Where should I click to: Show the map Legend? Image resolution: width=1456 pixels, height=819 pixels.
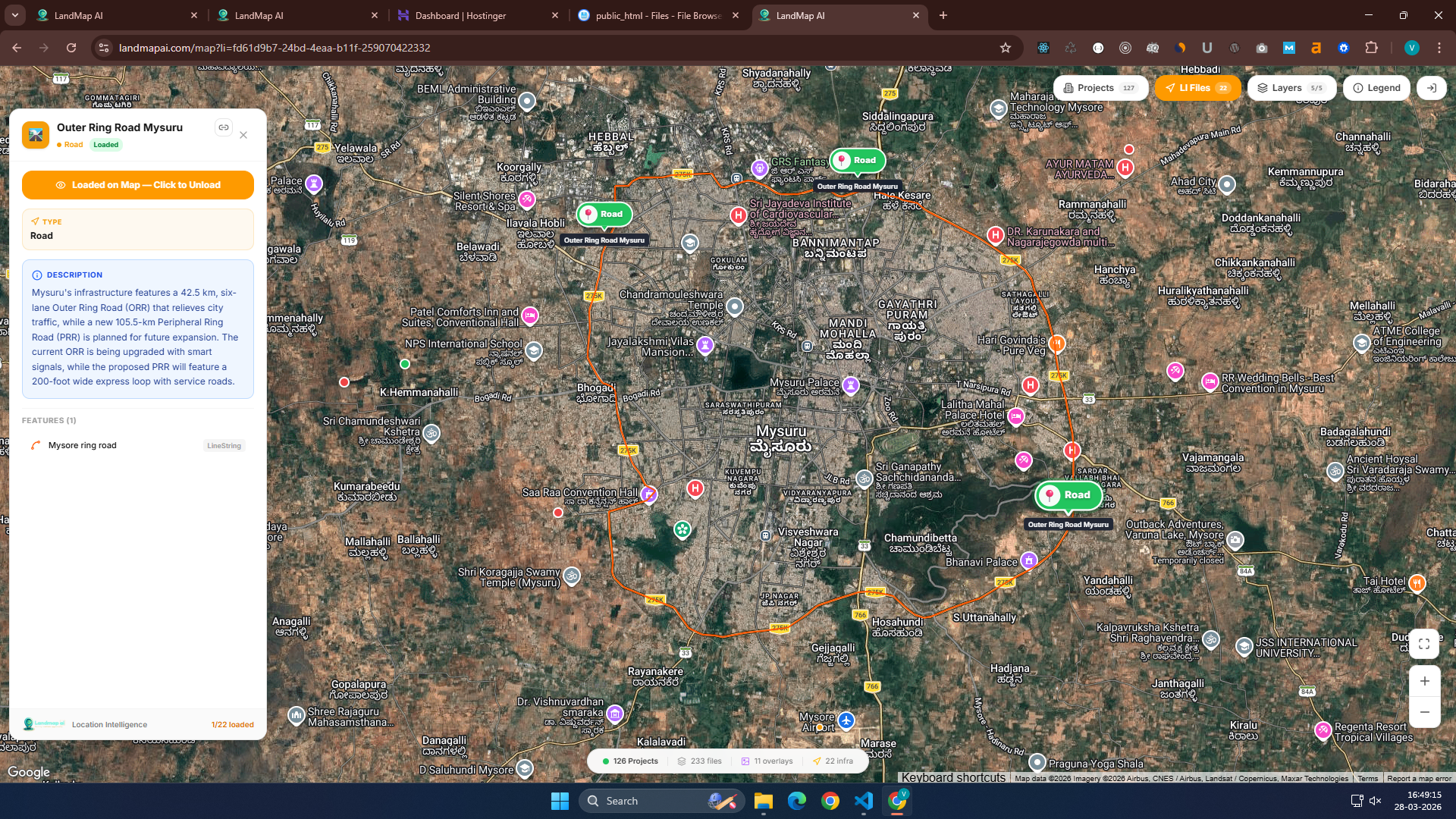[x=1377, y=88]
